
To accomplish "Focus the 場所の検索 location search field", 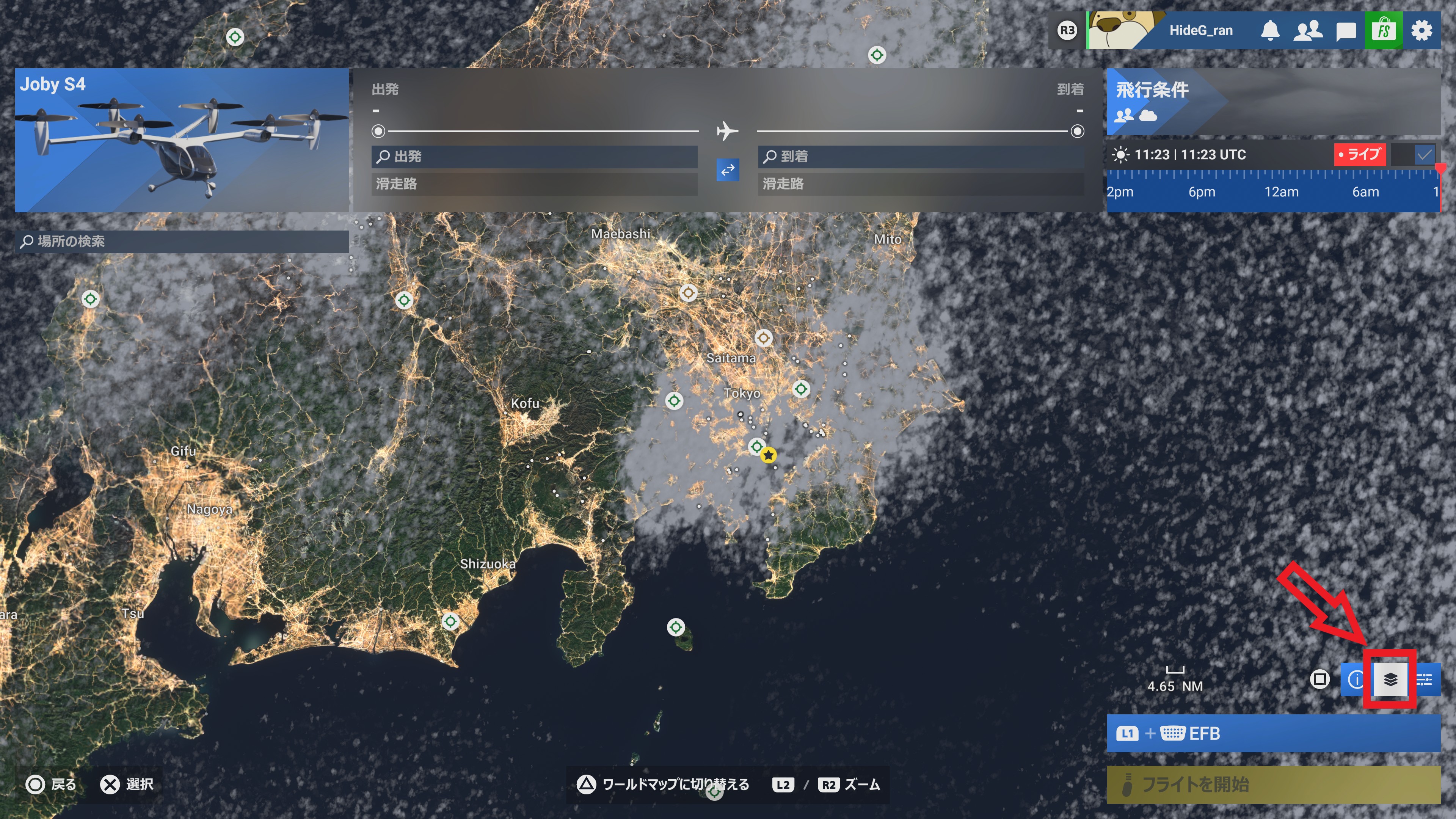I will (182, 242).
